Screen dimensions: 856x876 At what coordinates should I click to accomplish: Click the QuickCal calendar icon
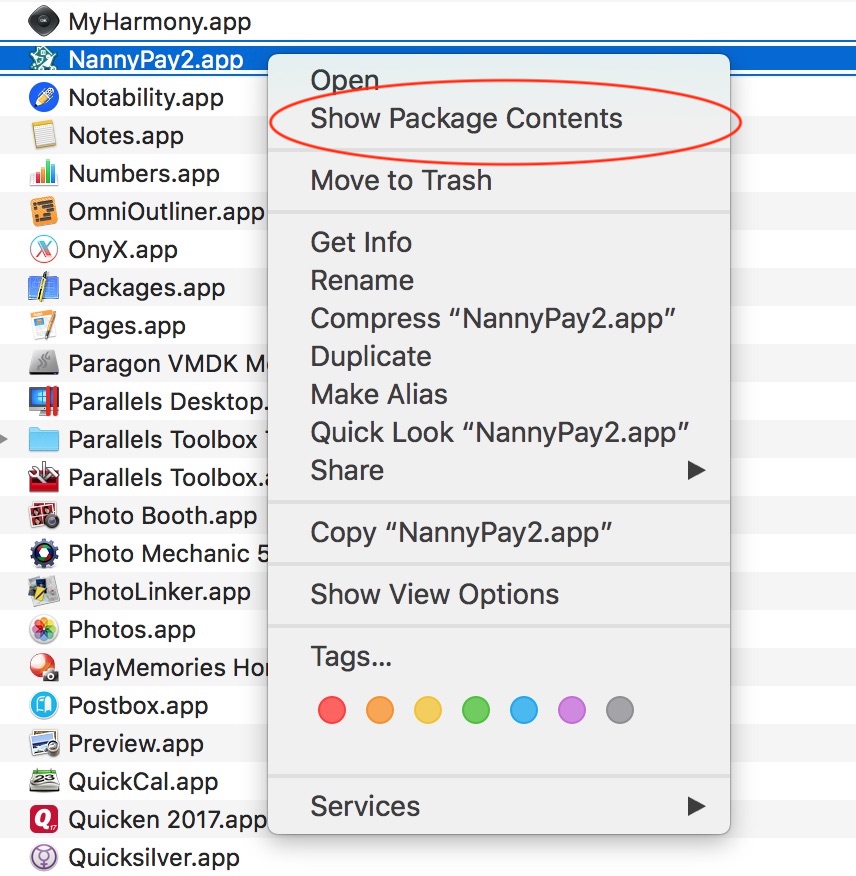click(44, 781)
